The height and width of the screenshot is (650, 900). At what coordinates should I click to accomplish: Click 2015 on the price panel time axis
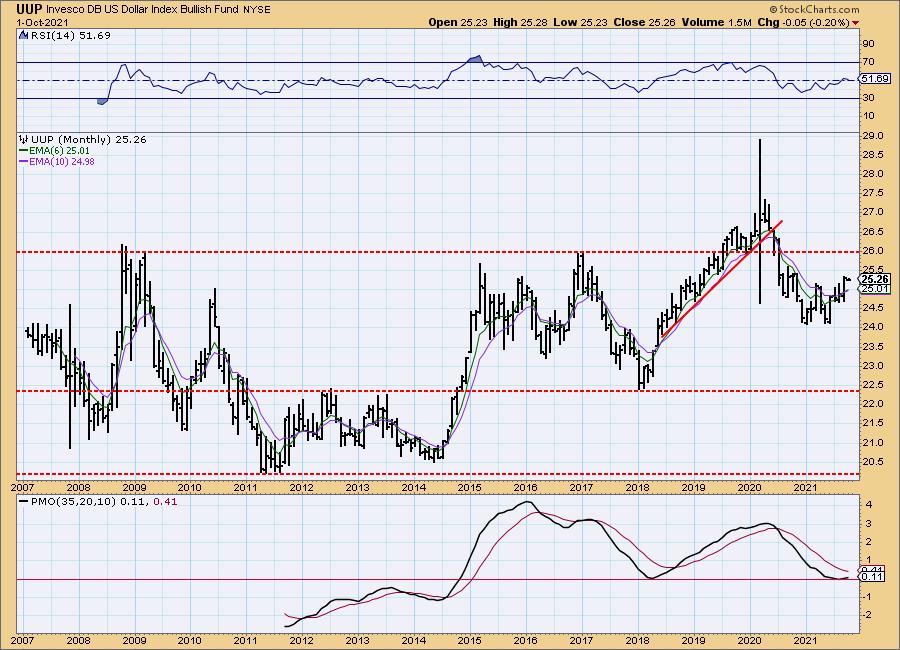[x=469, y=488]
